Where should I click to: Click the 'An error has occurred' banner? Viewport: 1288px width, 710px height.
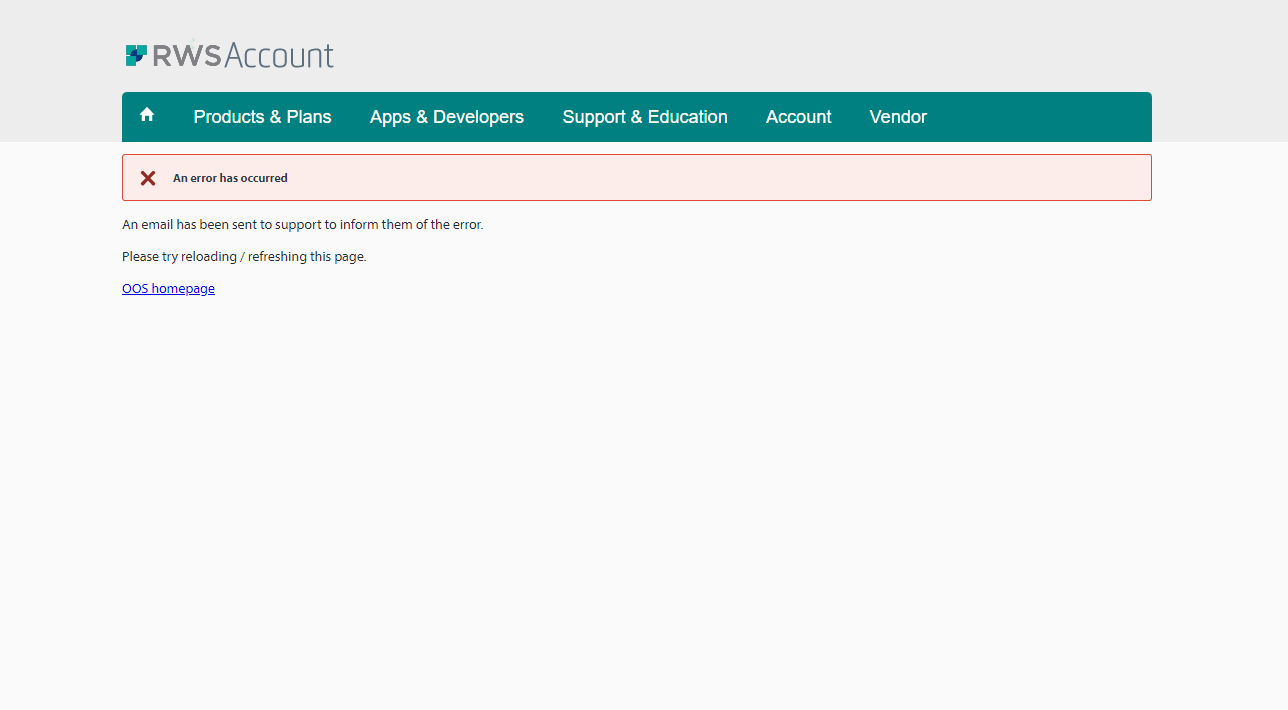point(636,177)
